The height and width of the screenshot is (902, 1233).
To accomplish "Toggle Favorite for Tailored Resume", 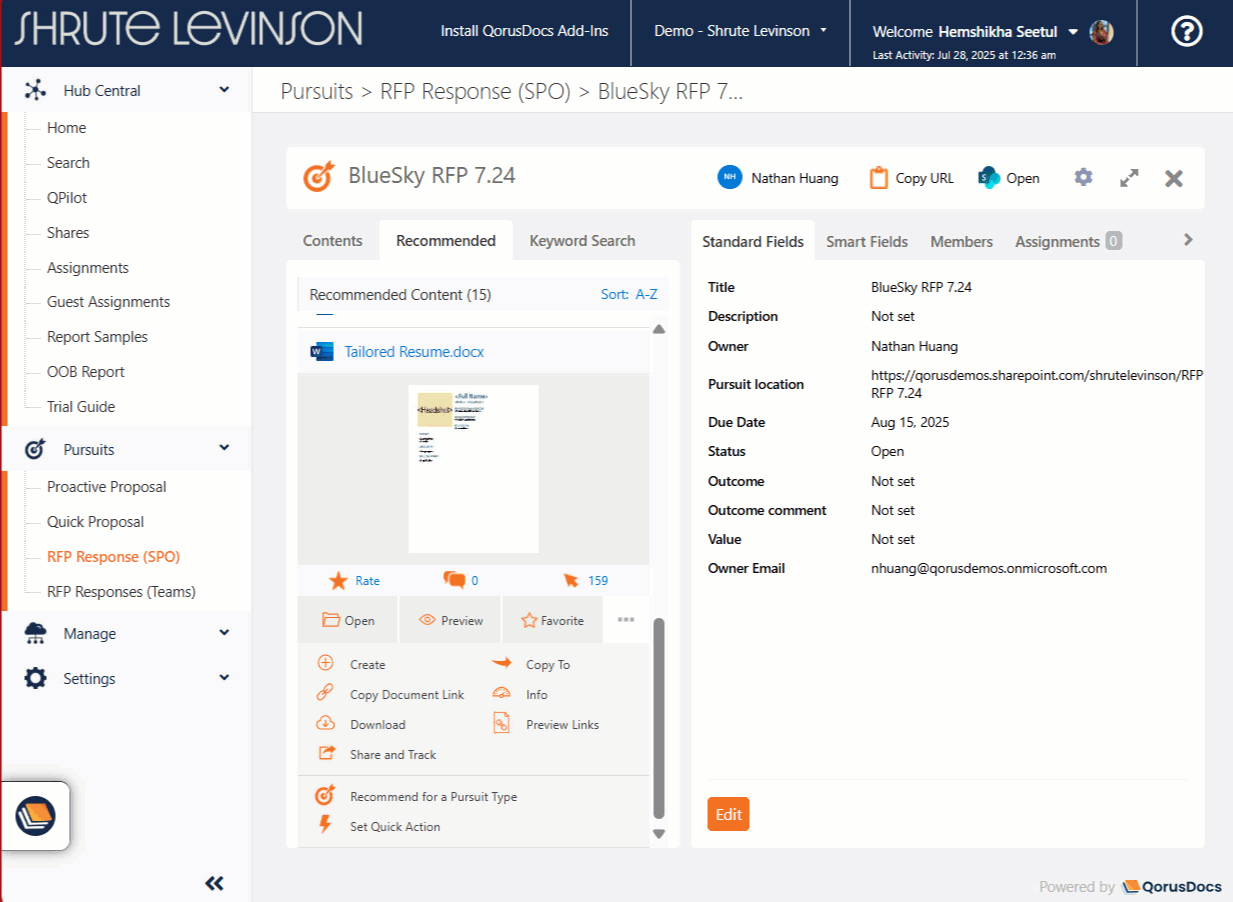I will coord(552,621).
